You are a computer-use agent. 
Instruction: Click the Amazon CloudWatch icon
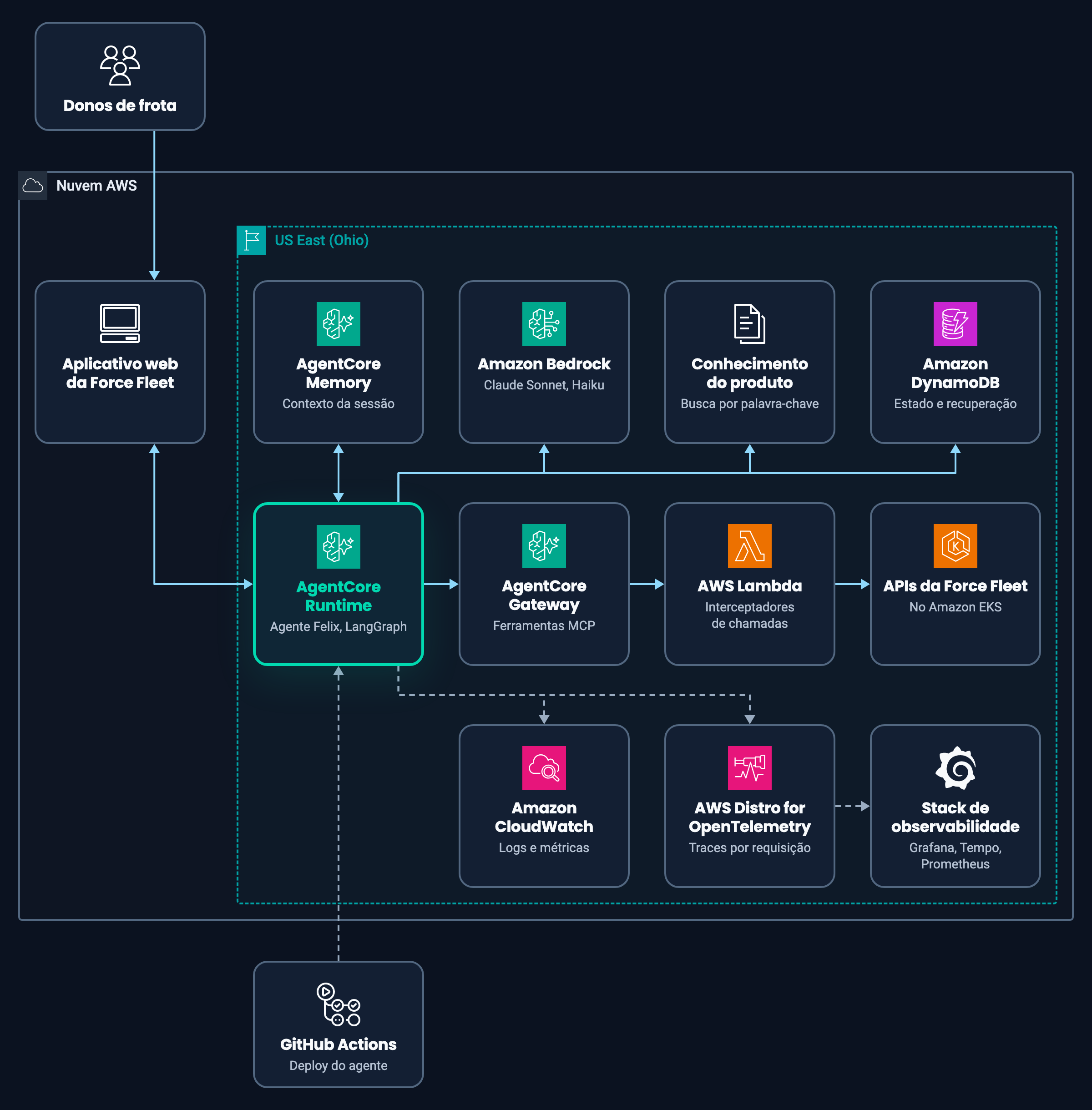[x=544, y=767]
